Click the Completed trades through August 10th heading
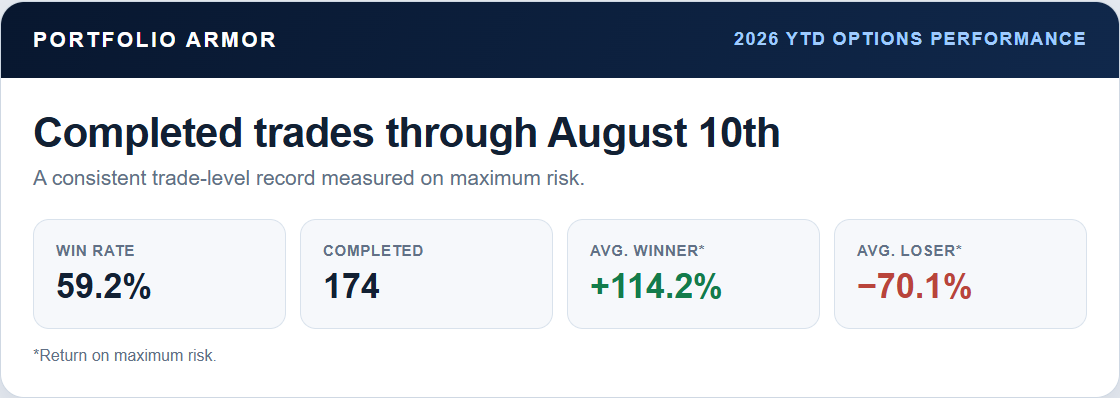The height and width of the screenshot is (398, 1120). coord(407,133)
